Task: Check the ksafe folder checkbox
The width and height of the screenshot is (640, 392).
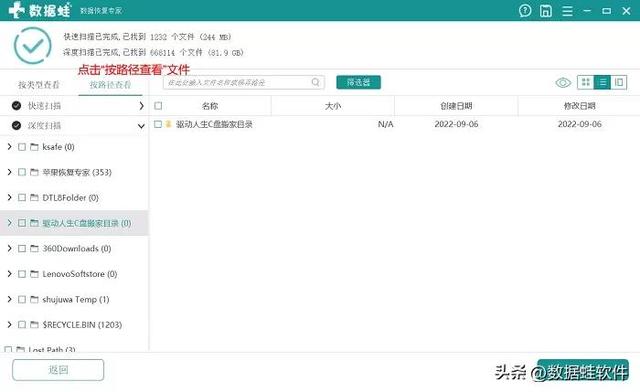Action: 22,147
